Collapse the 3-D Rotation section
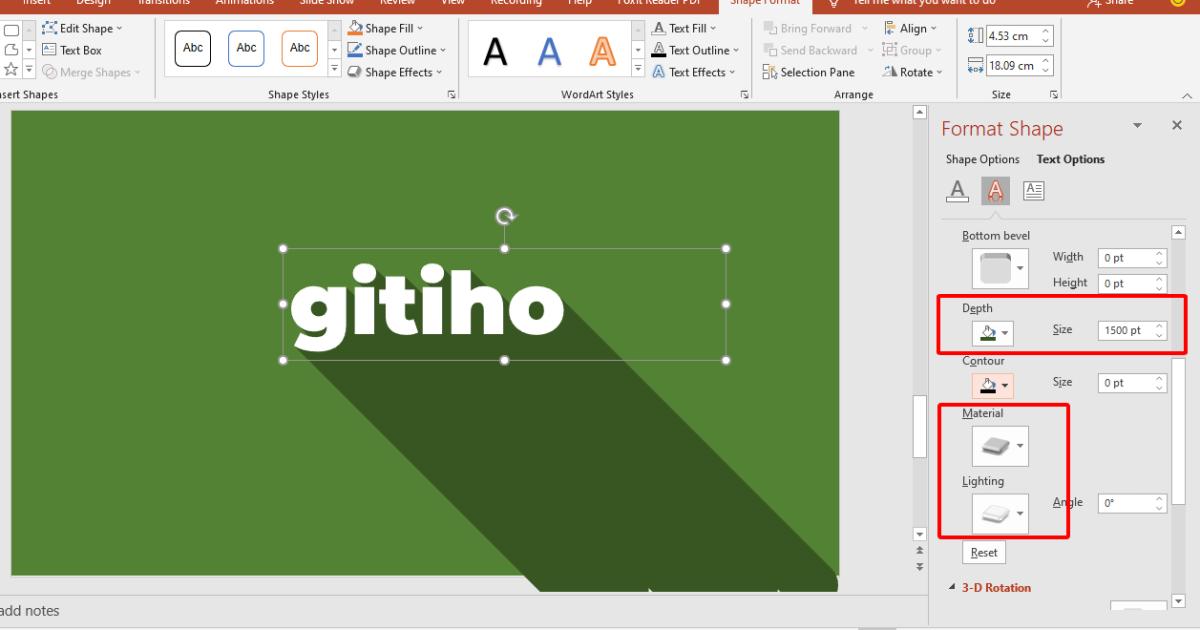 point(951,588)
